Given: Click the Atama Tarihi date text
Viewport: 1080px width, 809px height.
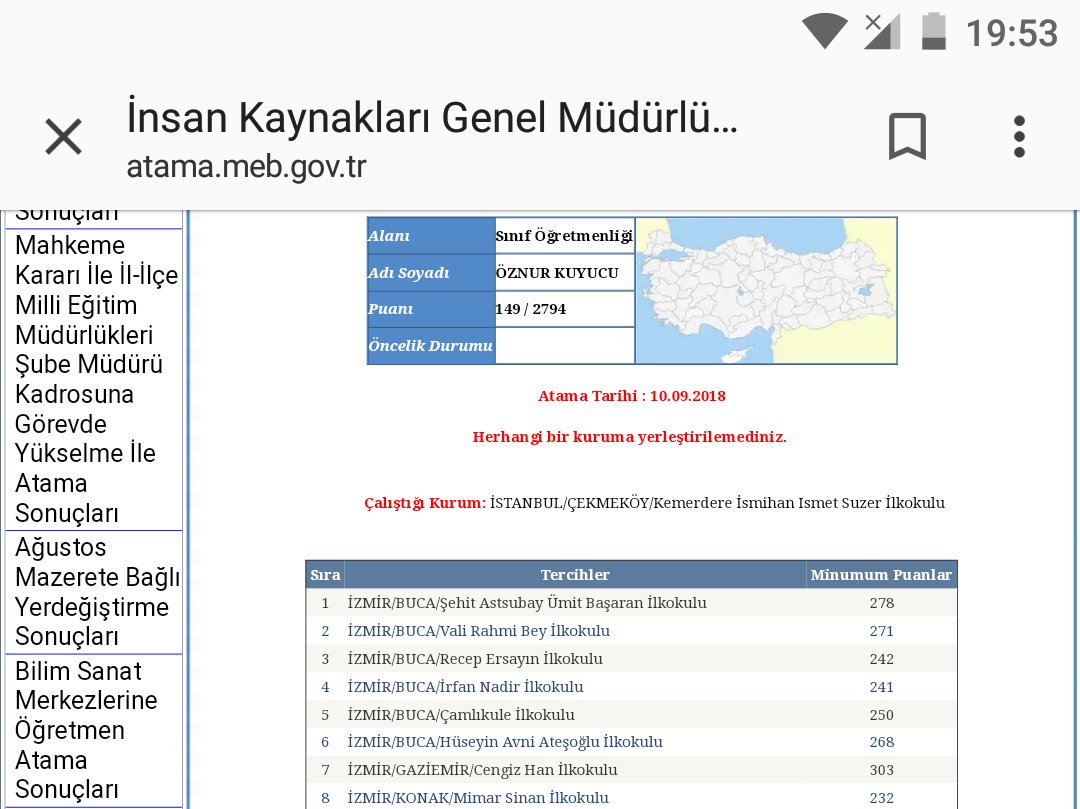Looking at the screenshot, I should (632, 396).
